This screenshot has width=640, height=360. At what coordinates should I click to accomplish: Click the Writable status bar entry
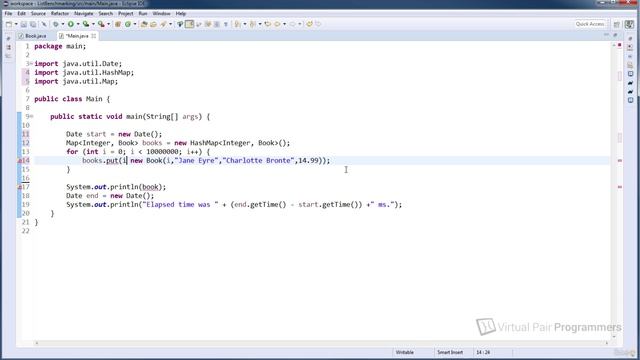[405, 352]
